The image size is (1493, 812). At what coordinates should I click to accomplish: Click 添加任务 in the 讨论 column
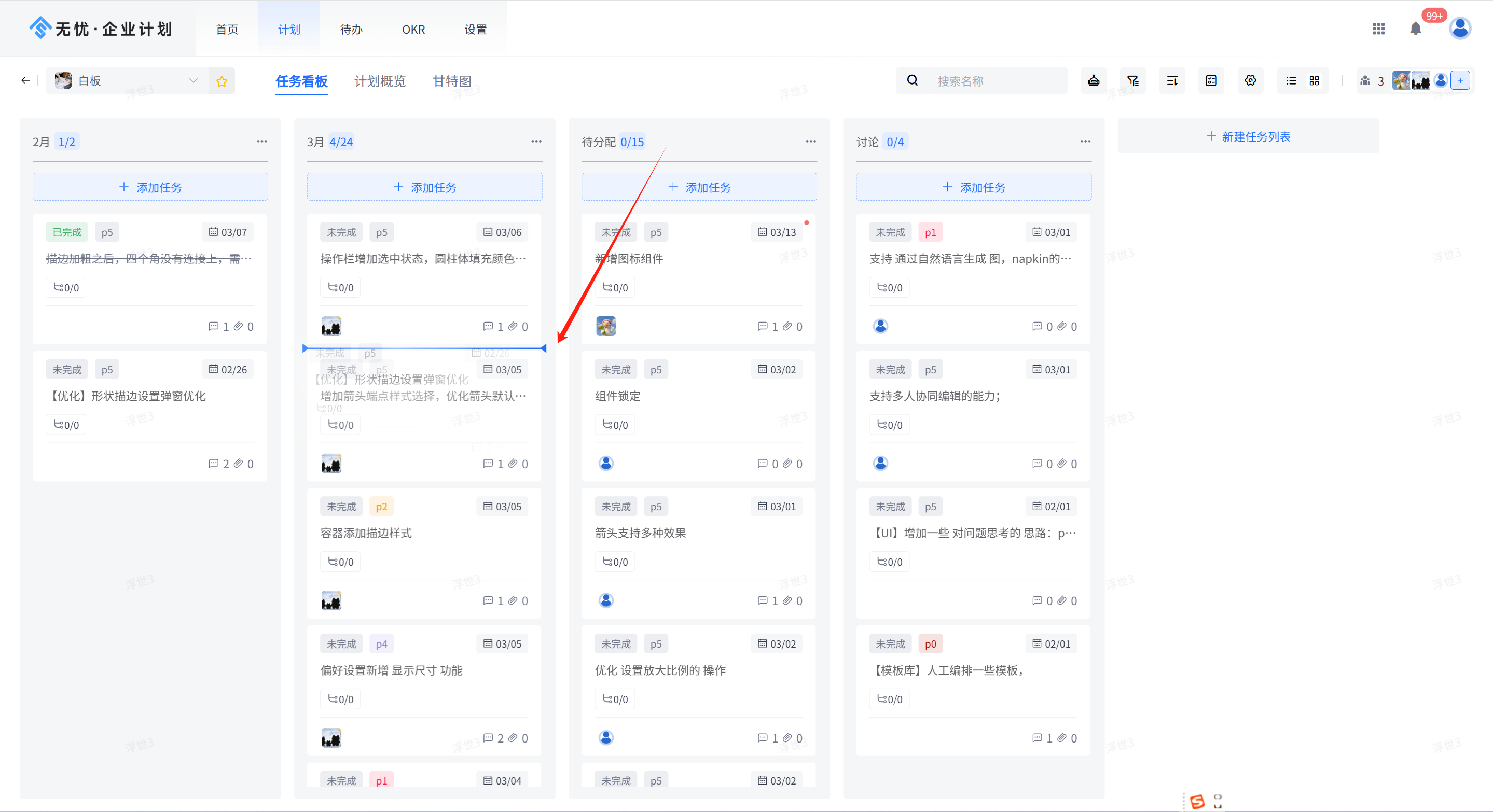[x=974, y=187]
